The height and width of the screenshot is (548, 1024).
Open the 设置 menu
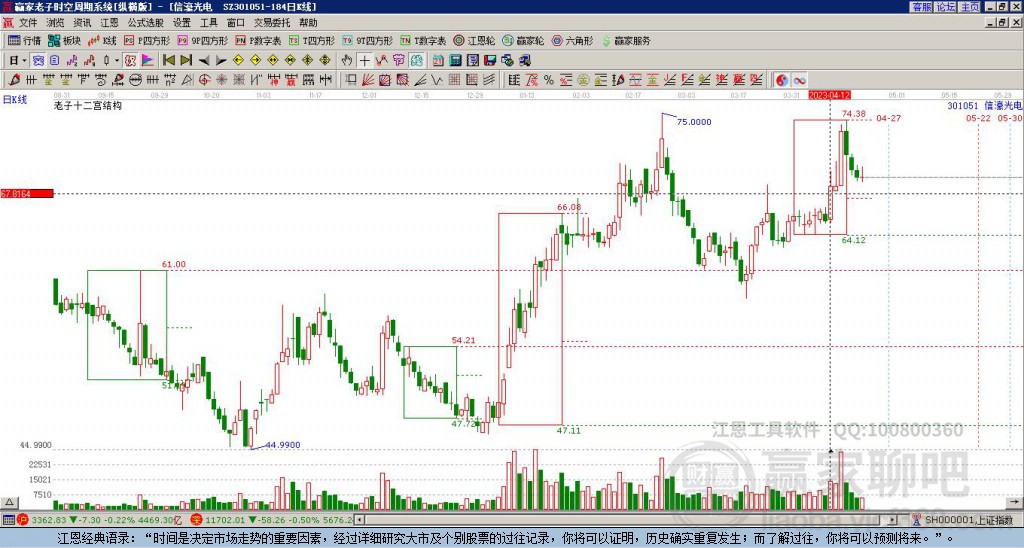[182, 23]
